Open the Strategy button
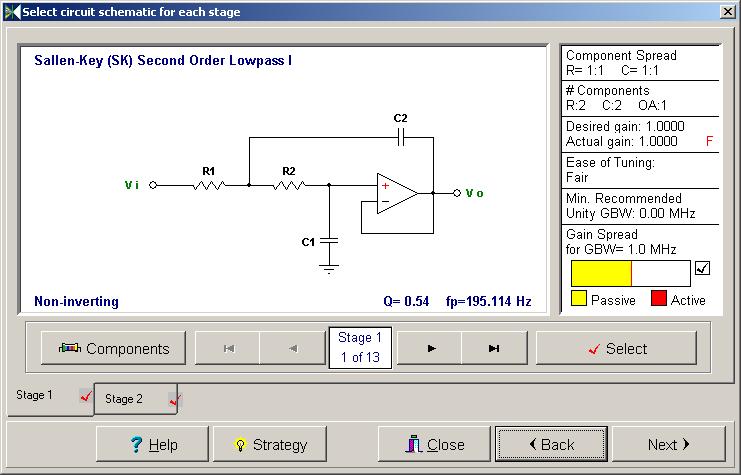741x475 pixels. click(x=270, y=444)
